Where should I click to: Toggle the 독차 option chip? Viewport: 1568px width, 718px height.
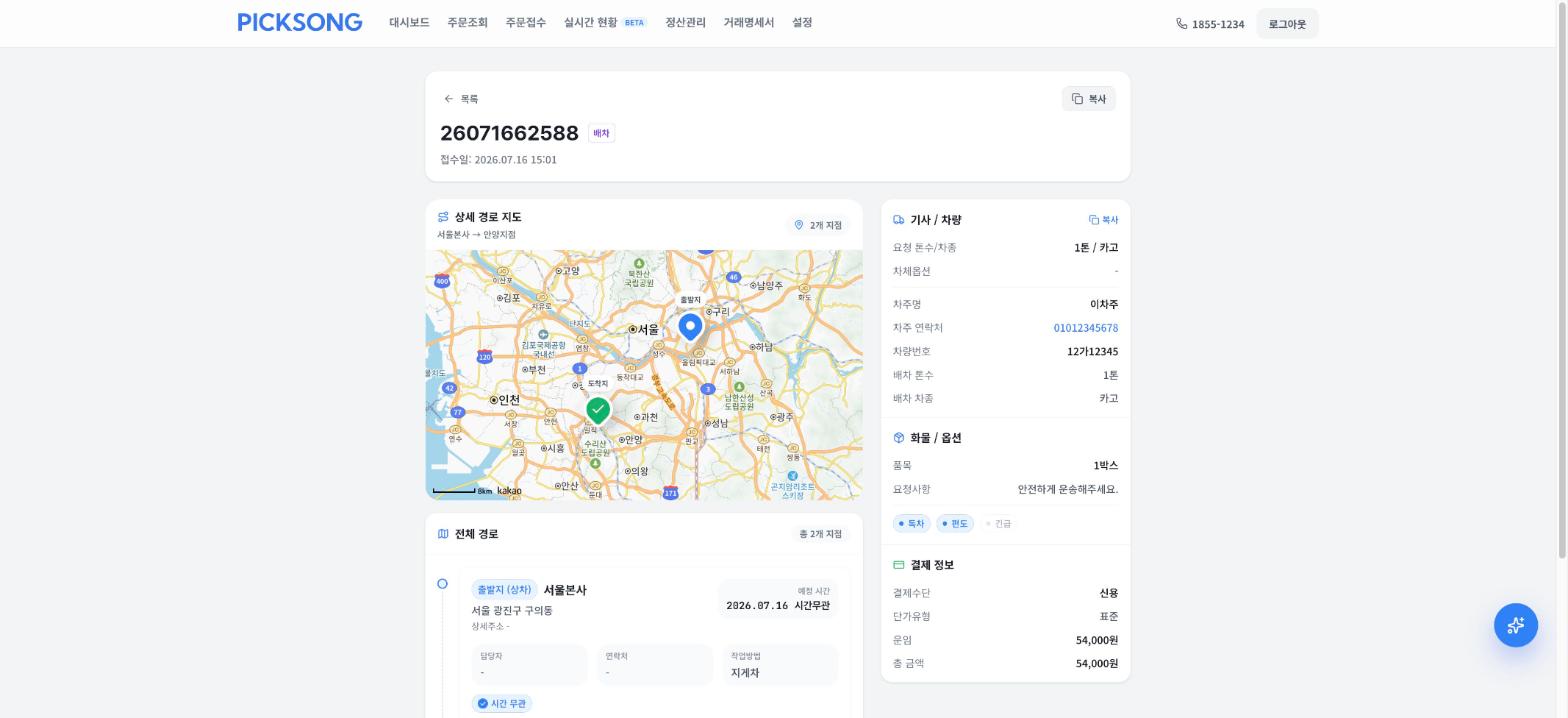911,523
